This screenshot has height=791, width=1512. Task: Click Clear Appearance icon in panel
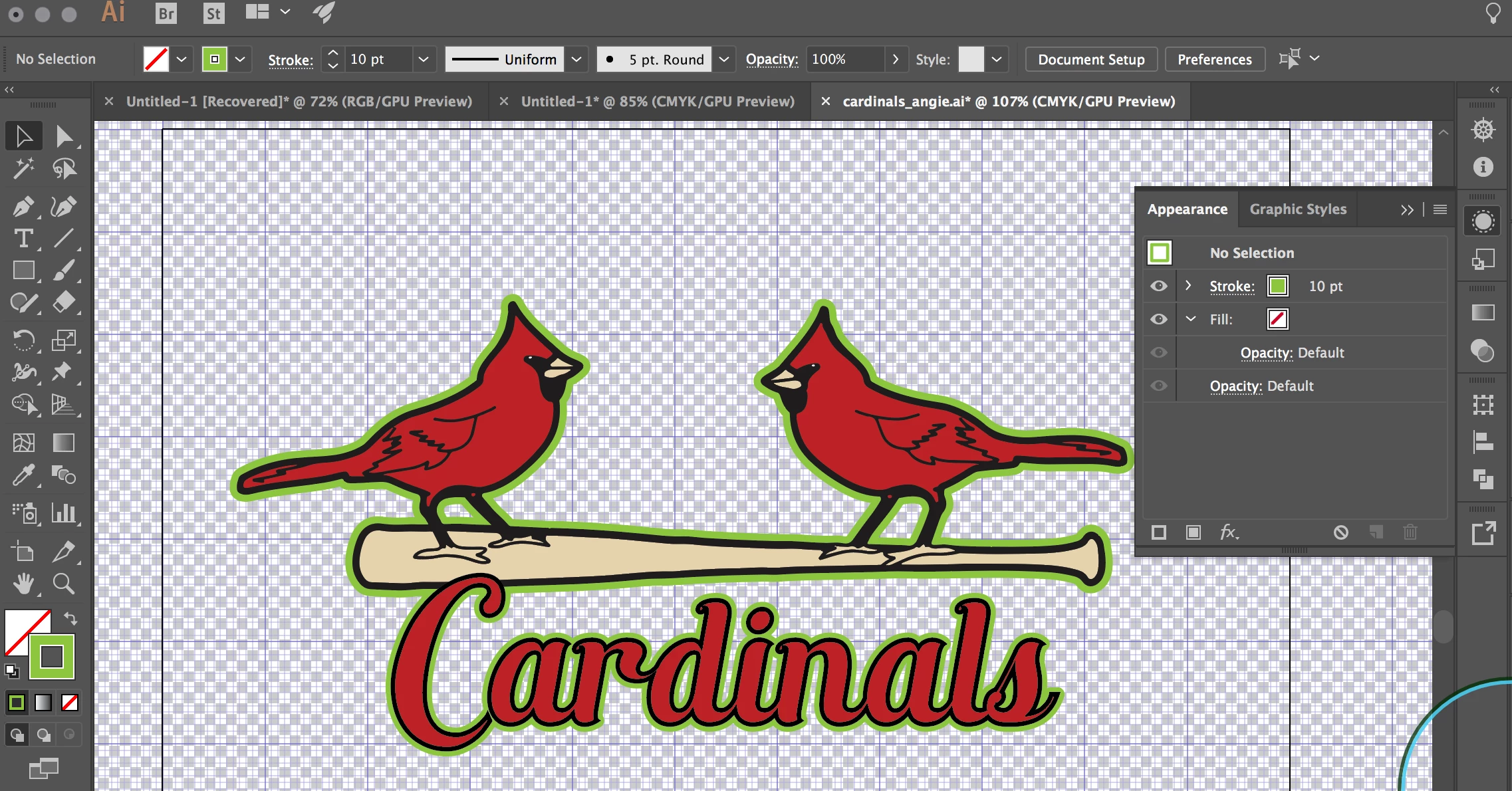point(1340,532)
